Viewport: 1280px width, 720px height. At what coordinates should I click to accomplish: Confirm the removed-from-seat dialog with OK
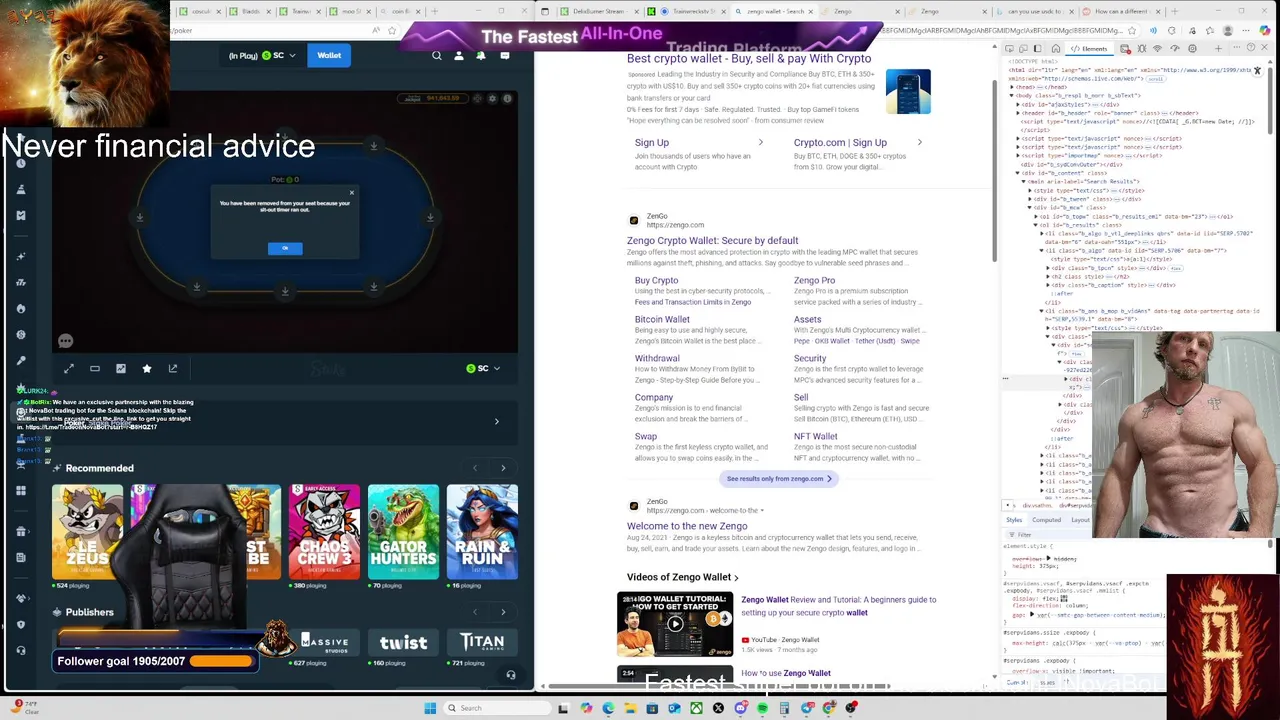tap(285, 248)
